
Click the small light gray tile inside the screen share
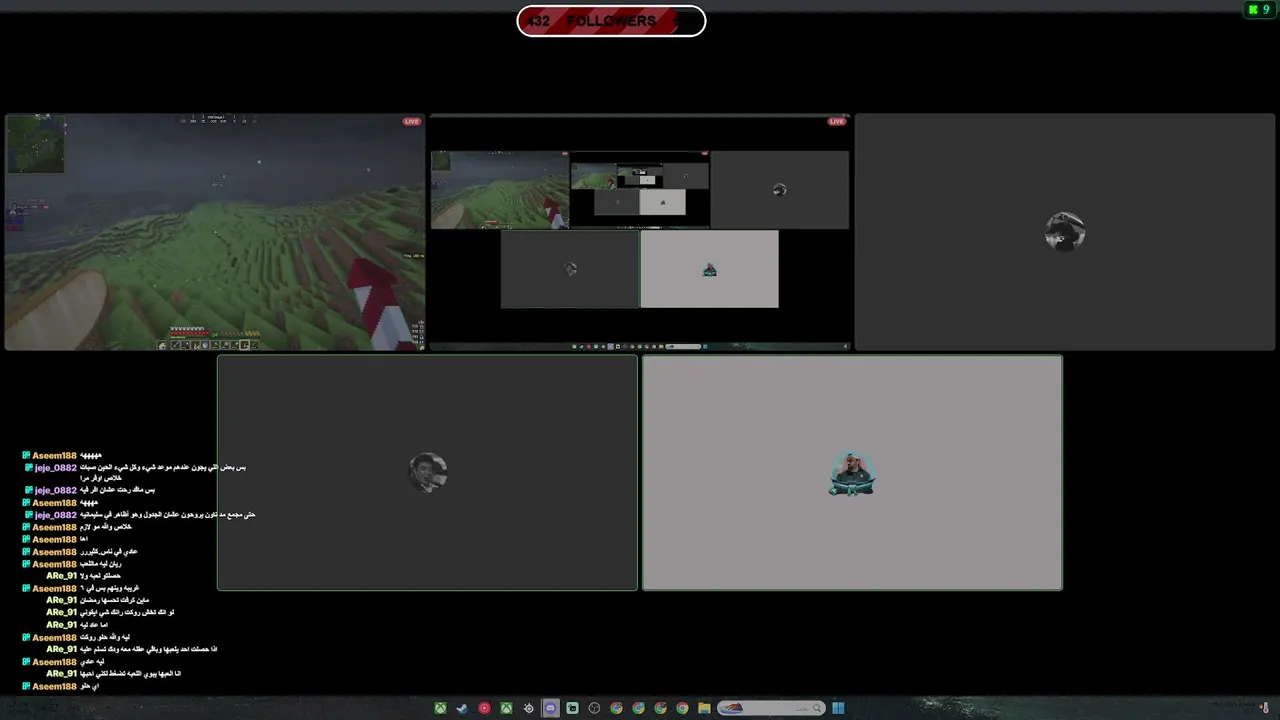tap(709, 269)
